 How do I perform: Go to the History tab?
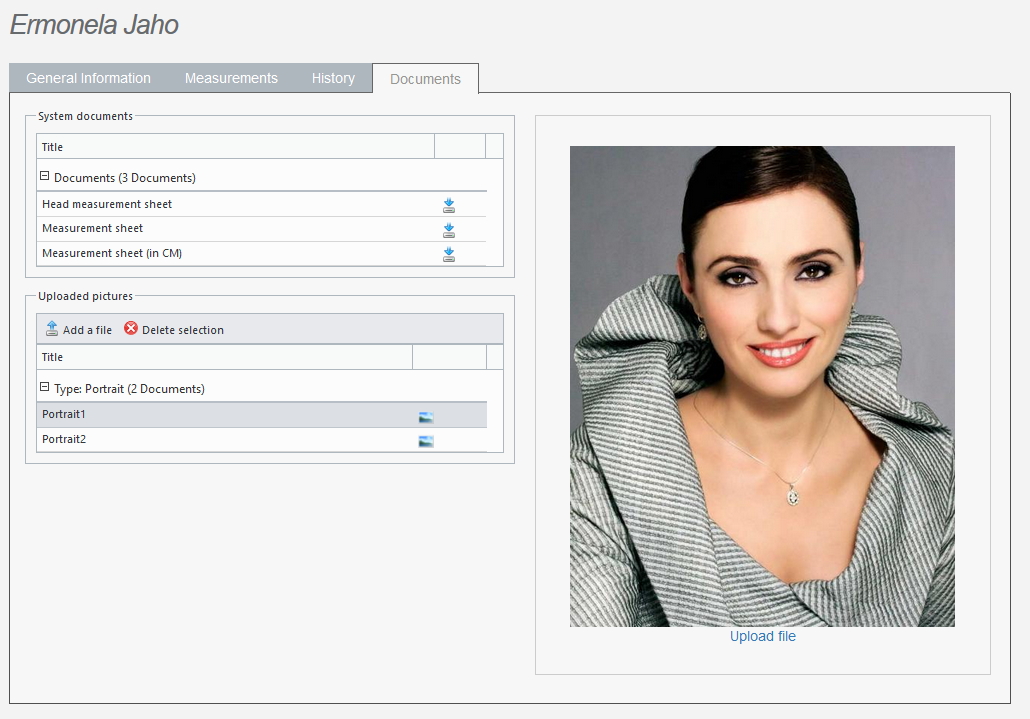click(333, 78)
